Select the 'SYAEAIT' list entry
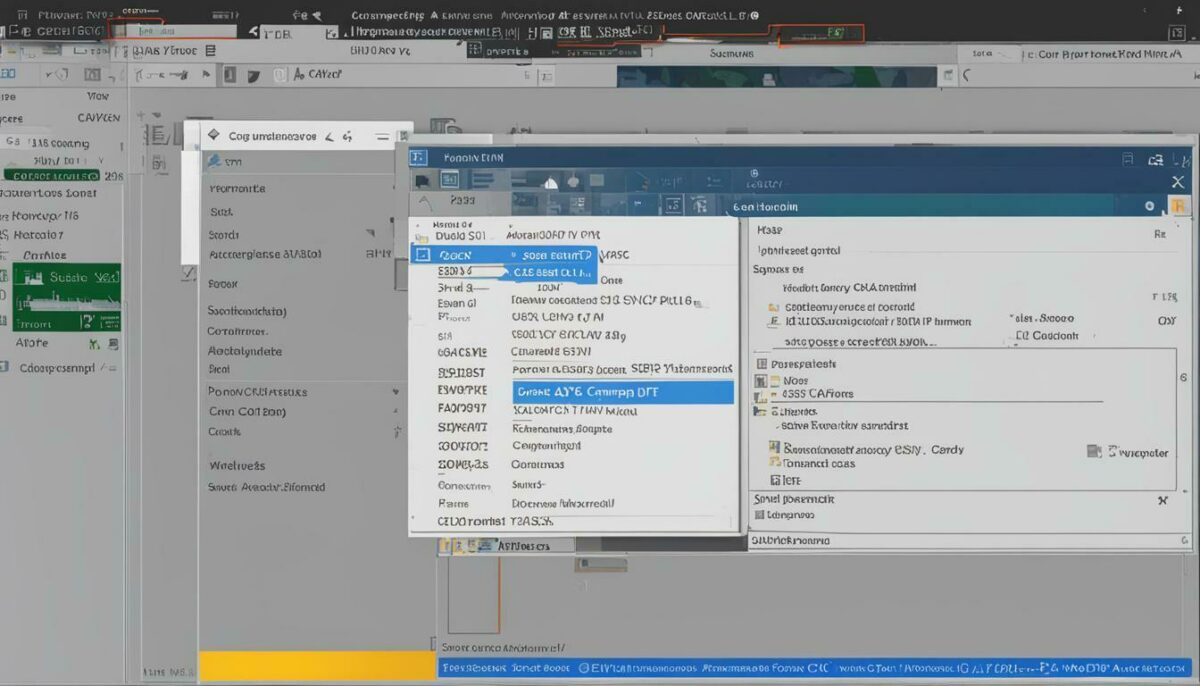This screenshot has height=686, width=1200. tap(462, 427)
